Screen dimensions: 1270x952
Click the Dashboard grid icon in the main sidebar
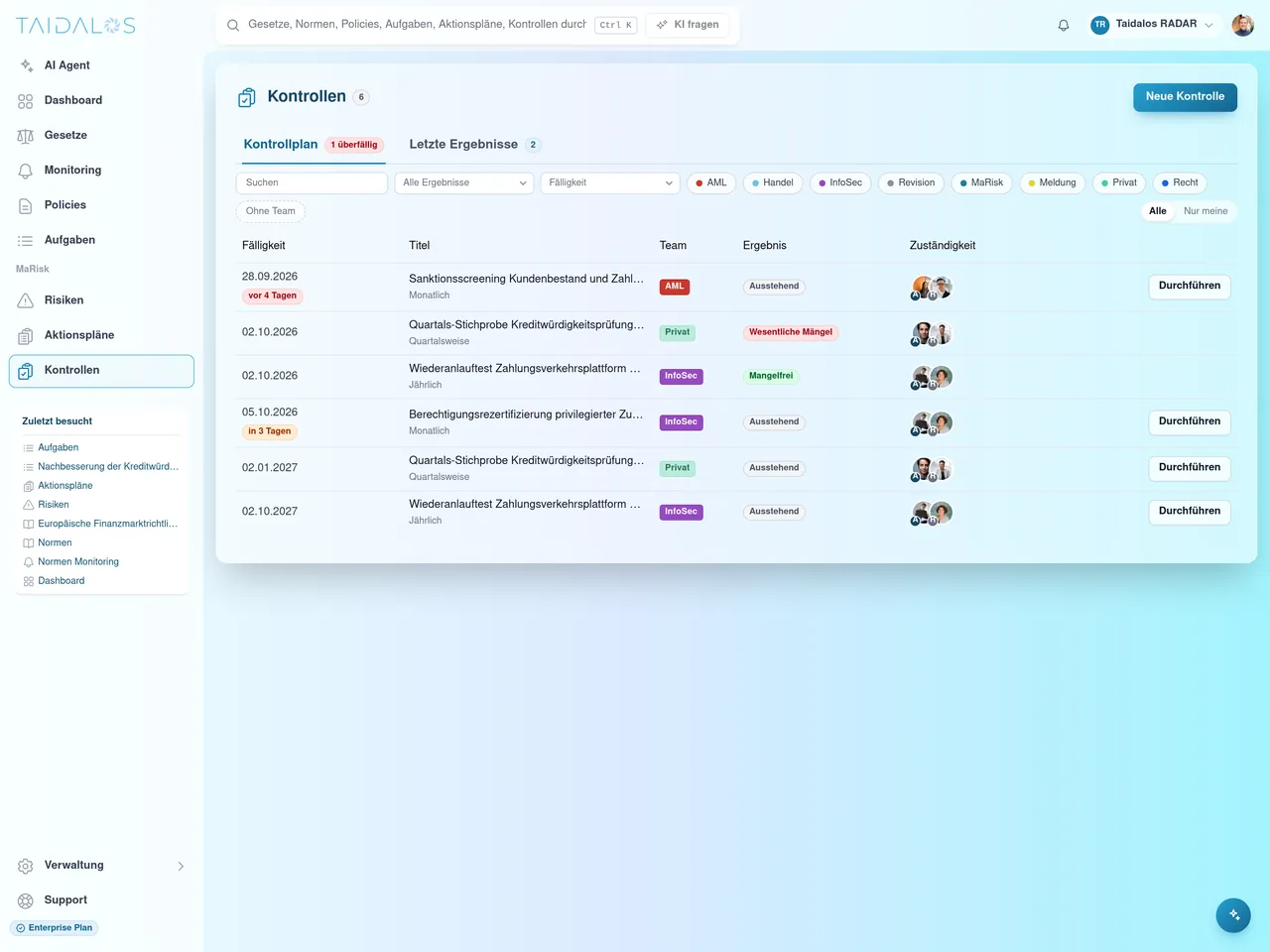pyautogui.click(x=26, y=101)
